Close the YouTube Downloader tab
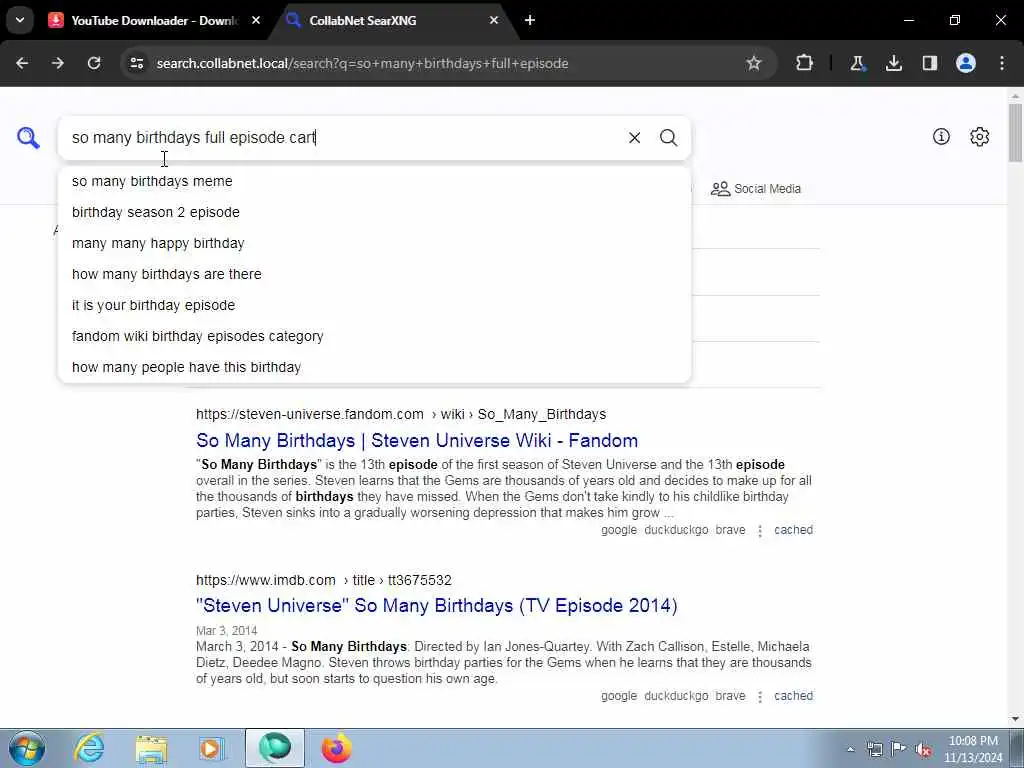The image size is (1024, 768). [x=256, y=20]
